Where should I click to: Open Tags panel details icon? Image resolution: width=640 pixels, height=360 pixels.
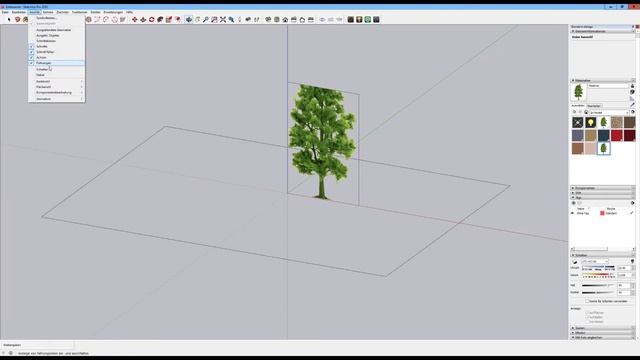[633, 203]
